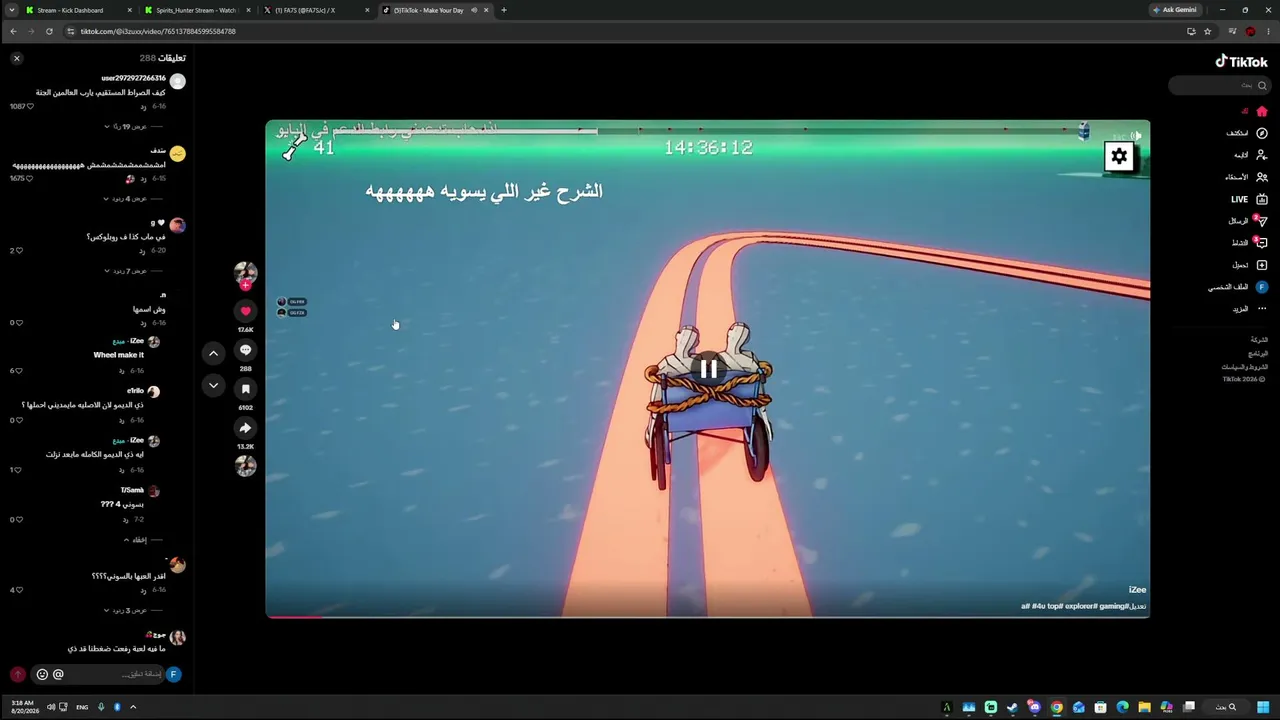Screen dimensions: 1280x720
Task: Insert a mention with the @ icon
Action: point(58,674)
